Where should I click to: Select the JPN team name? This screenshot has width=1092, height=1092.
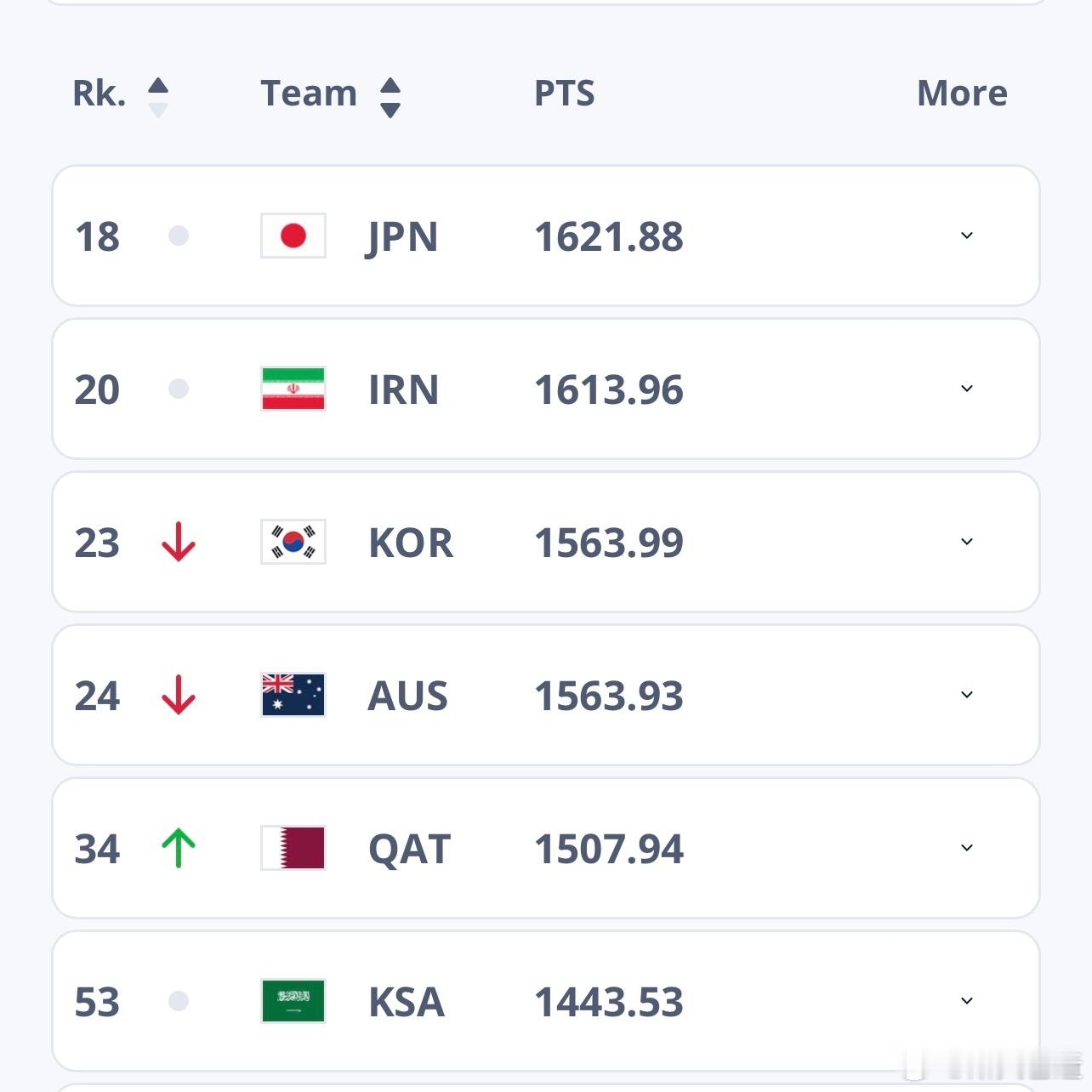pyautogui.click(x=402, y=237)
